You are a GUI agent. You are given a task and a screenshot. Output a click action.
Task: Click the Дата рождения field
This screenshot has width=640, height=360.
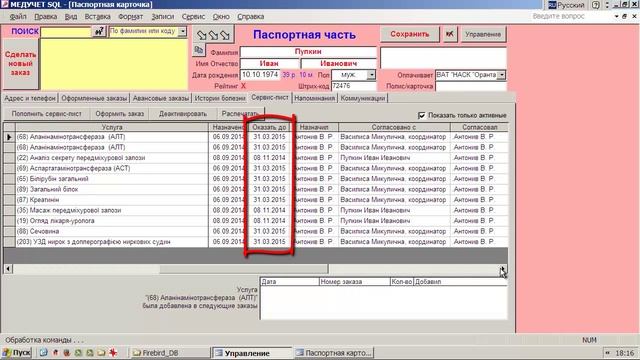pyautogui.click(x=260, y=75)
